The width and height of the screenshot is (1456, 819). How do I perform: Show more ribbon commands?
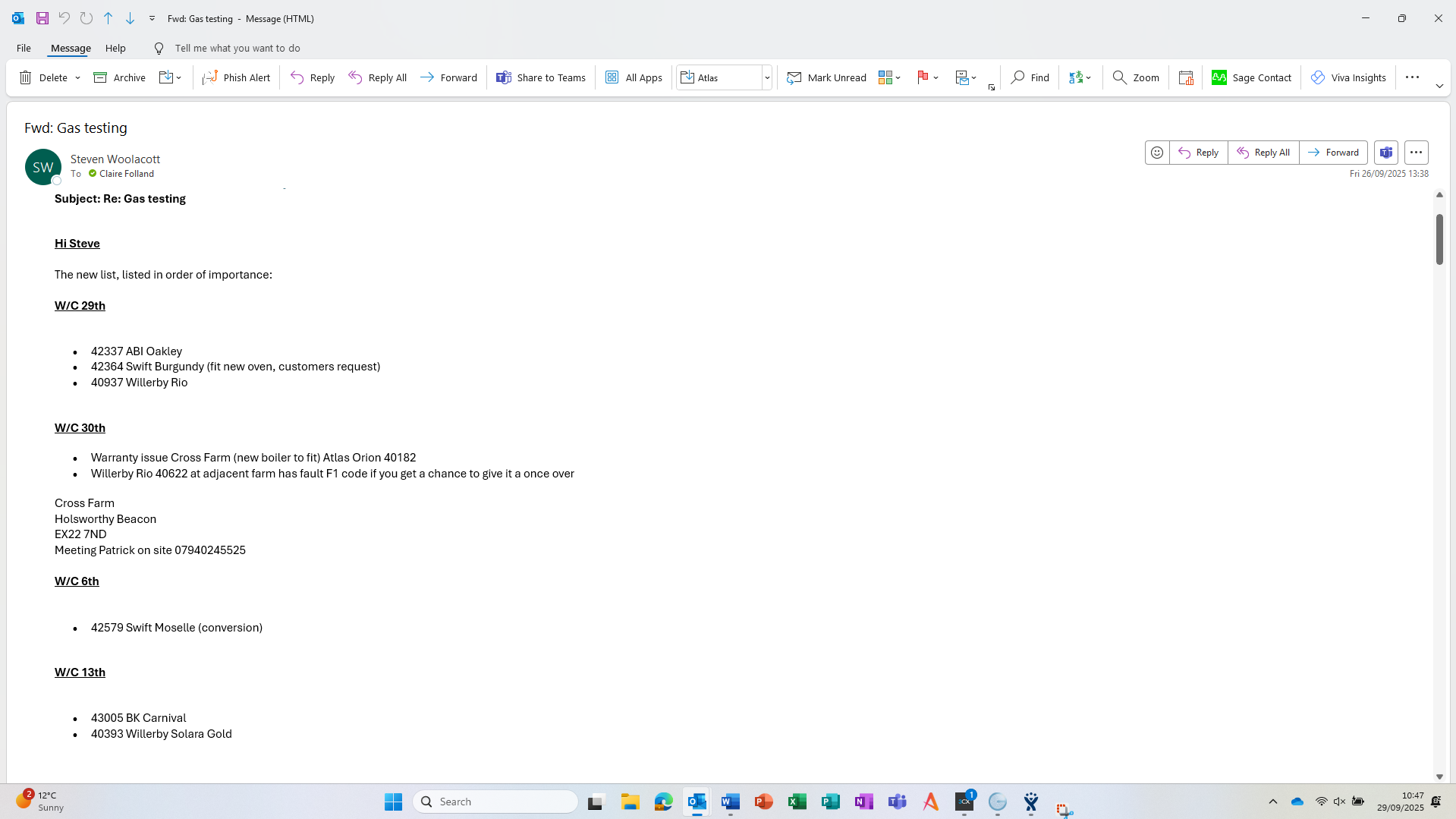click(1412, 77)
